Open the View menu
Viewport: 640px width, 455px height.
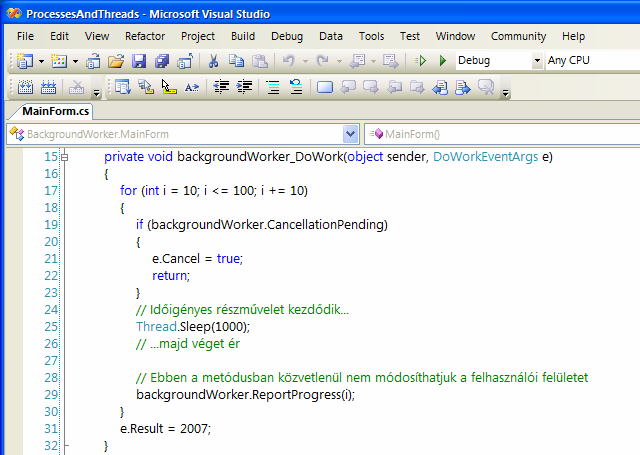97,36
